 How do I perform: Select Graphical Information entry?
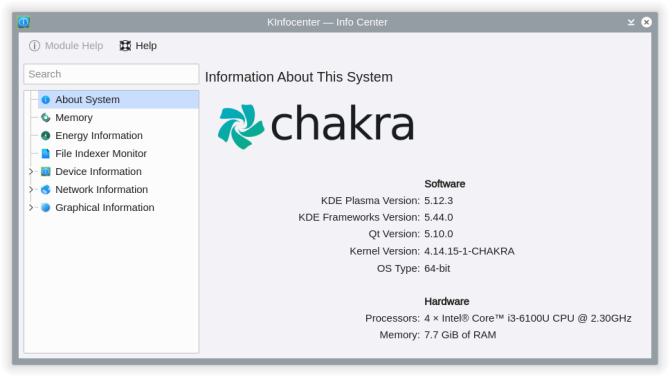click(x=118, y=207)
